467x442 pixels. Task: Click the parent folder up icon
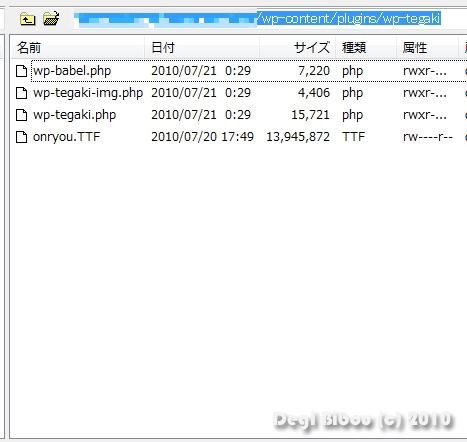(27, 19)
